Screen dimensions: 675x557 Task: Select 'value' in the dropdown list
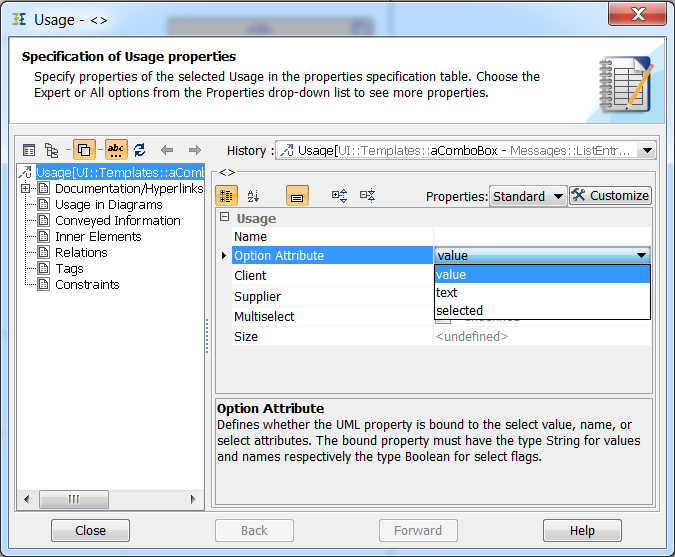[542, 274]
